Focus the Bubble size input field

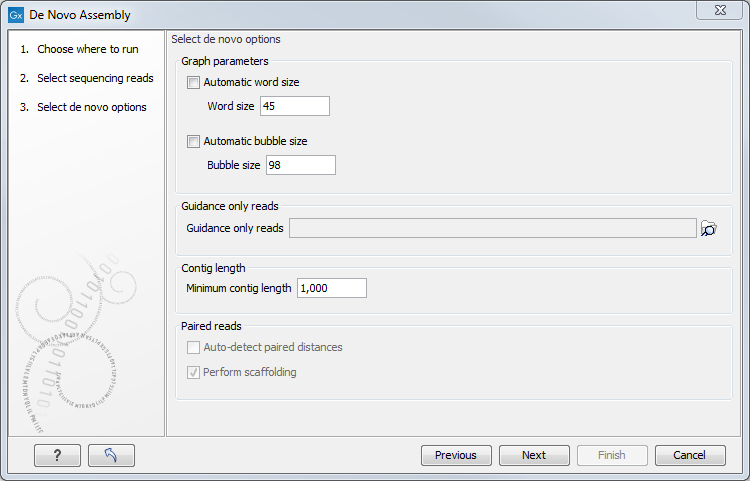(300, 165)
